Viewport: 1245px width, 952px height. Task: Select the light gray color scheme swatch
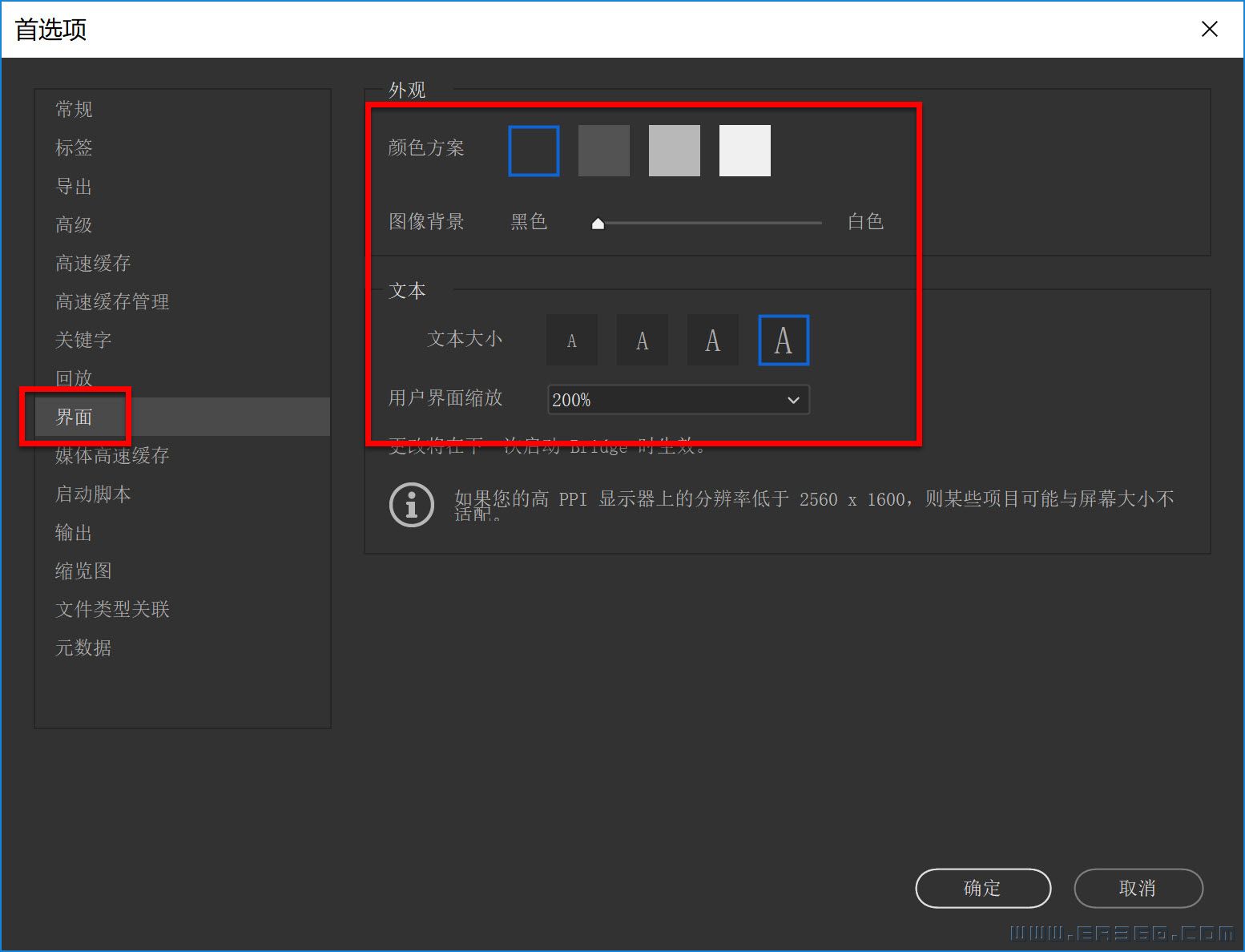tap(674, 150)
